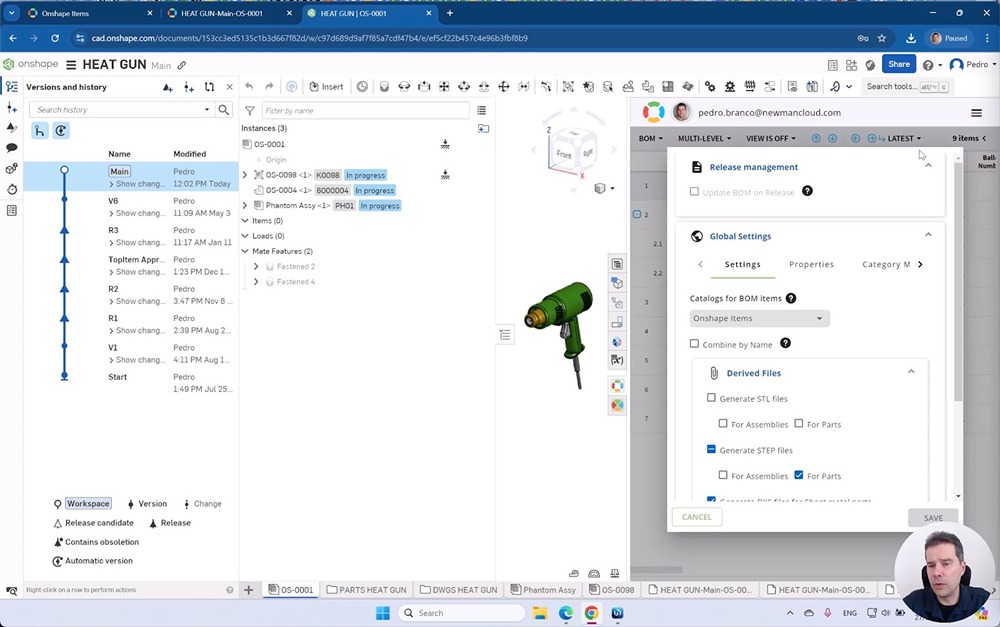Open Chrome from the Windows taskbar
The image size is (1000, 627).
[591, 613]
